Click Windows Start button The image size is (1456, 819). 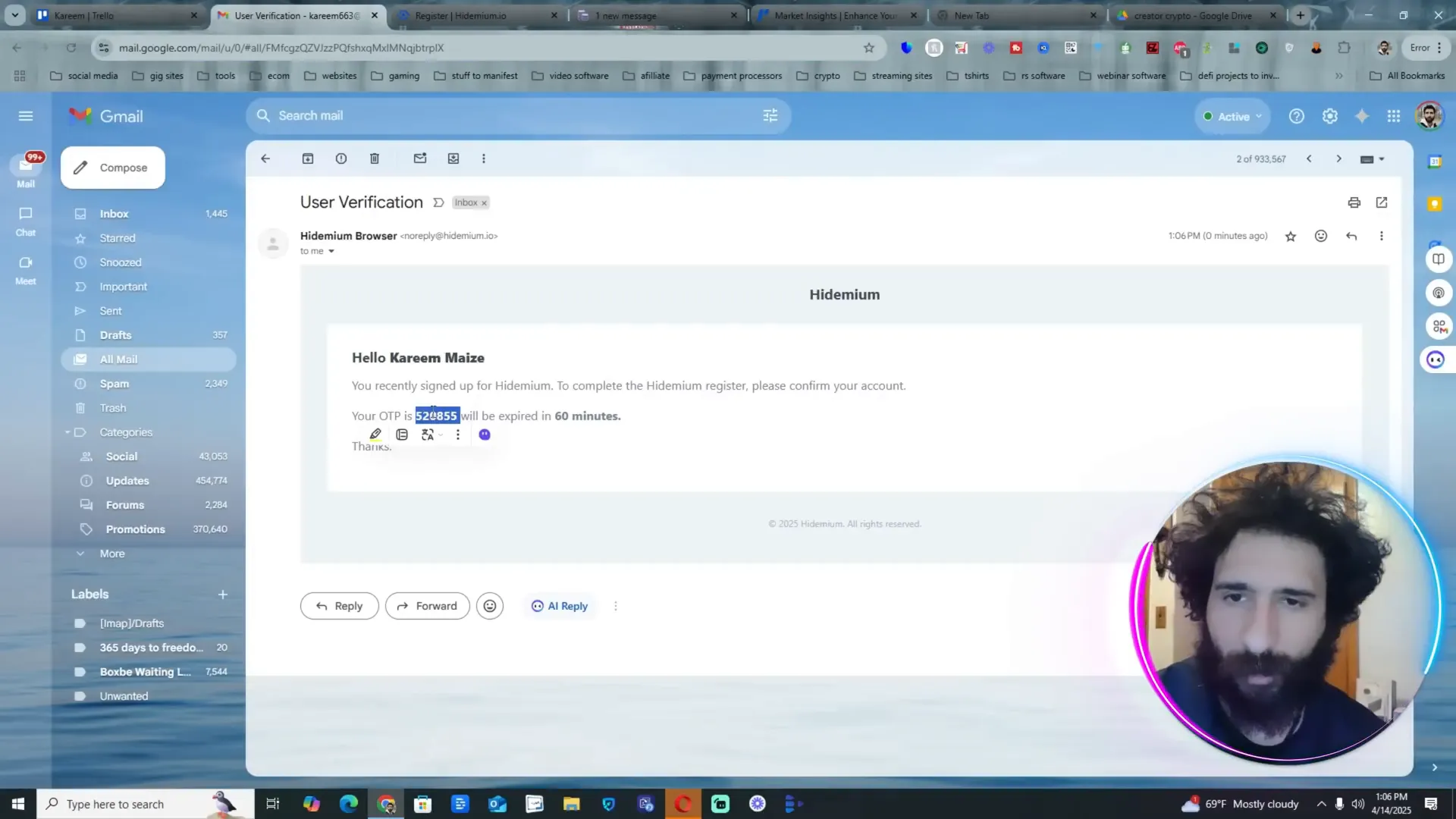[x=18, y=804]
